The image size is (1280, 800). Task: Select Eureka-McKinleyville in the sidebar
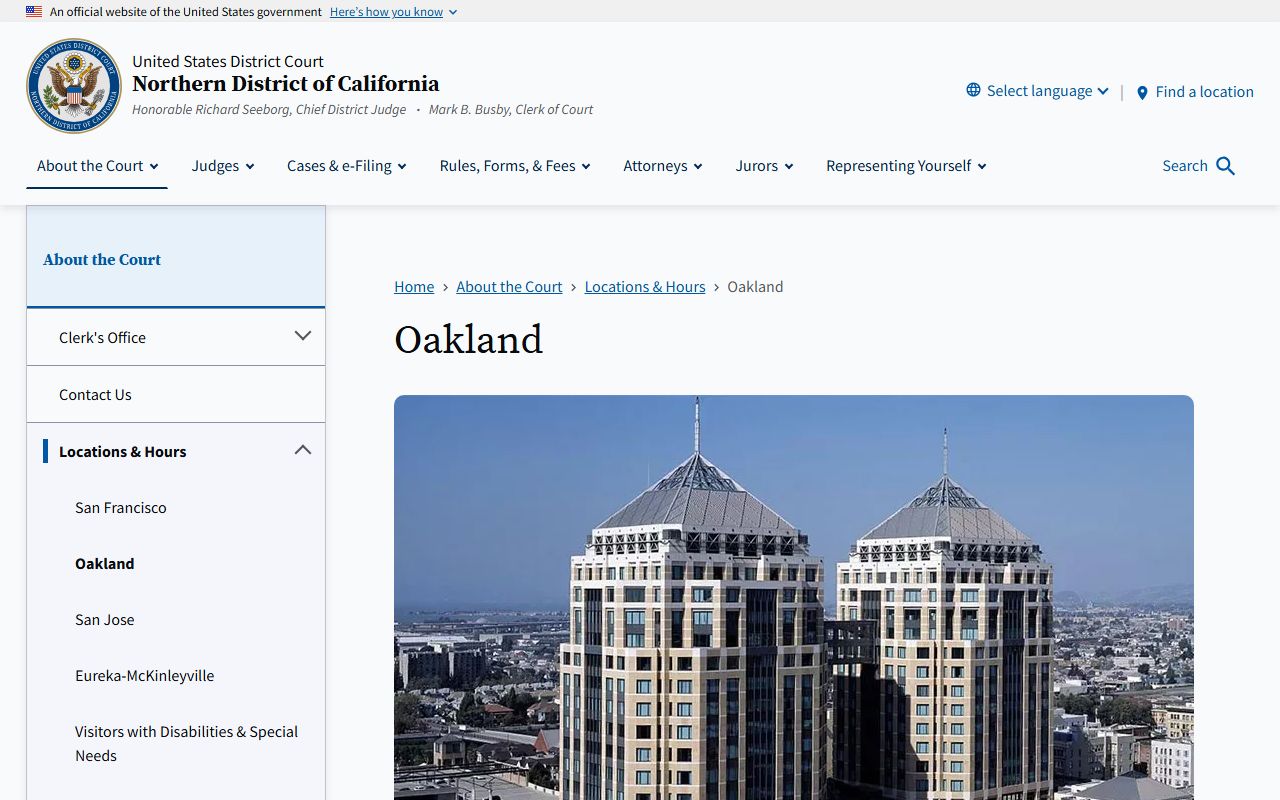[144, 676]
